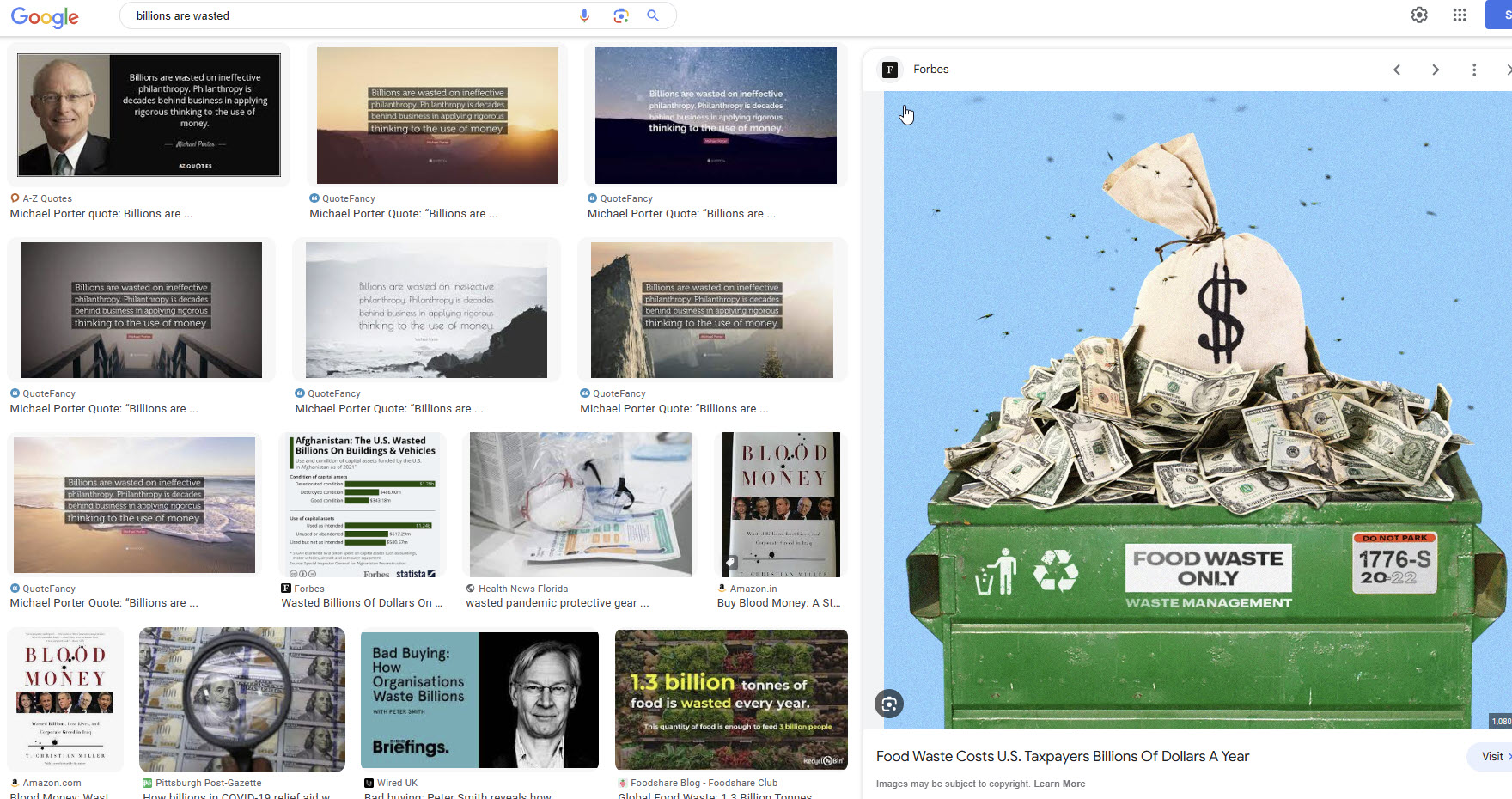Click Lens icon on dumpster preview image

tap(889, 704)
